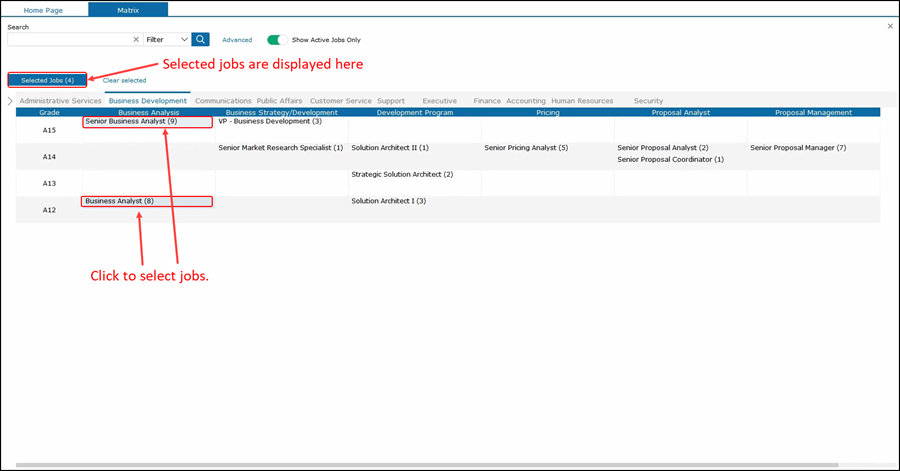
Task: Close the Matrix panel with top-right X
Action: point(890,26)
